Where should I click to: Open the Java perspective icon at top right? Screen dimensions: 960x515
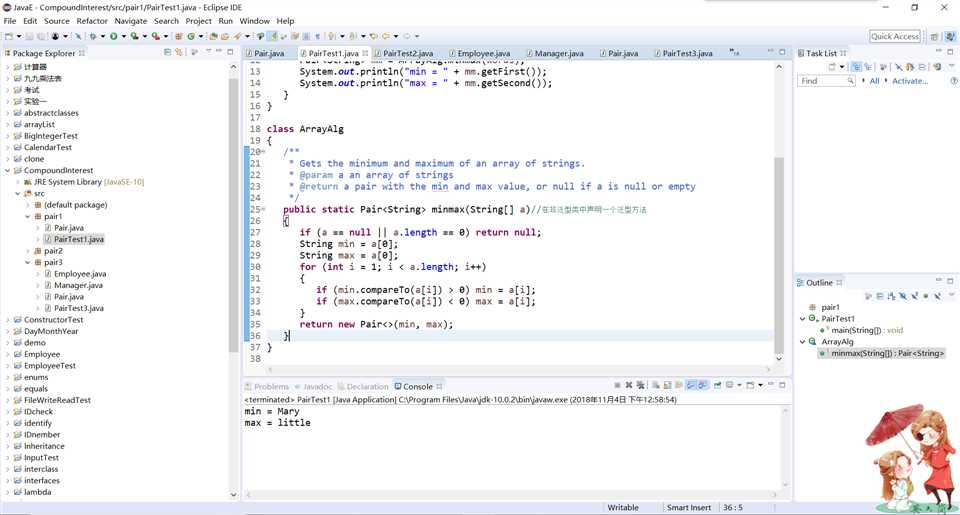(949, 37)
